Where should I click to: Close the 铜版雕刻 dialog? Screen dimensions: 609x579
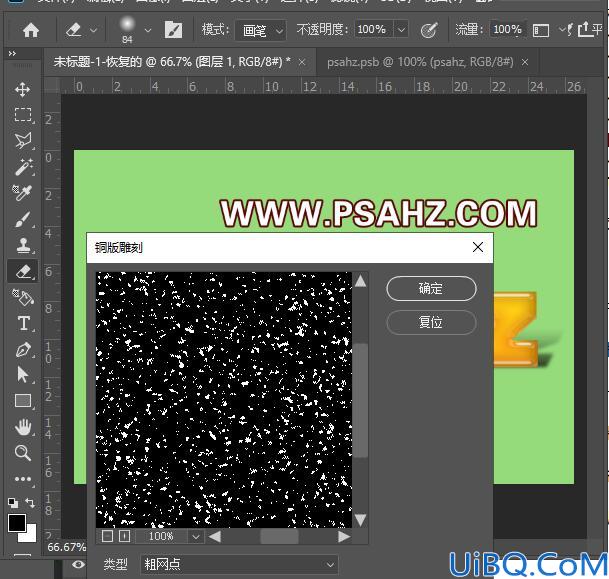coord(478,247)
